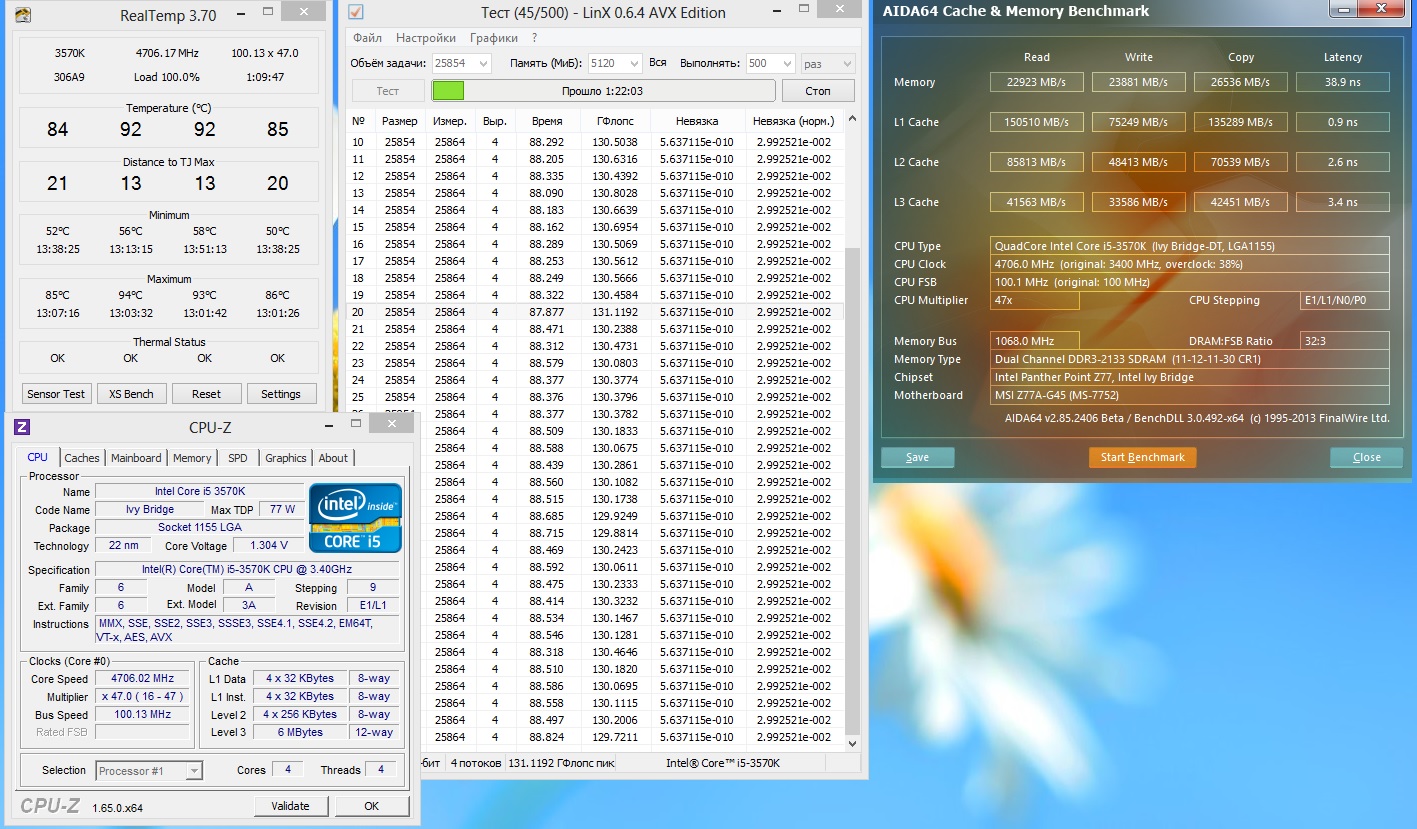Expand the Processor #1 selection dropdown
The height and width of the screenshot is (829, 1417).
194,771
